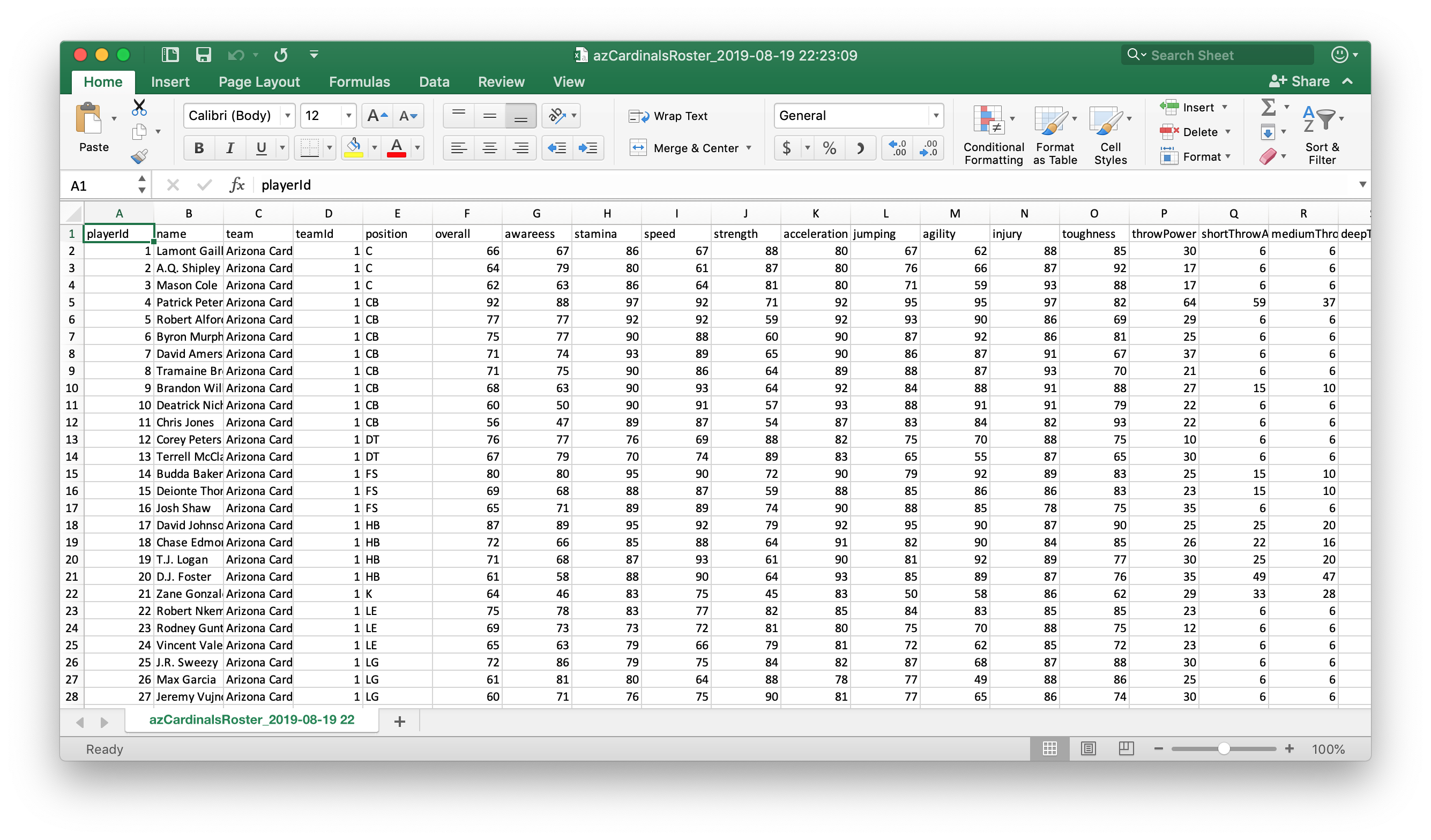
Task: Click the Share button
Action: point(1299,81)
